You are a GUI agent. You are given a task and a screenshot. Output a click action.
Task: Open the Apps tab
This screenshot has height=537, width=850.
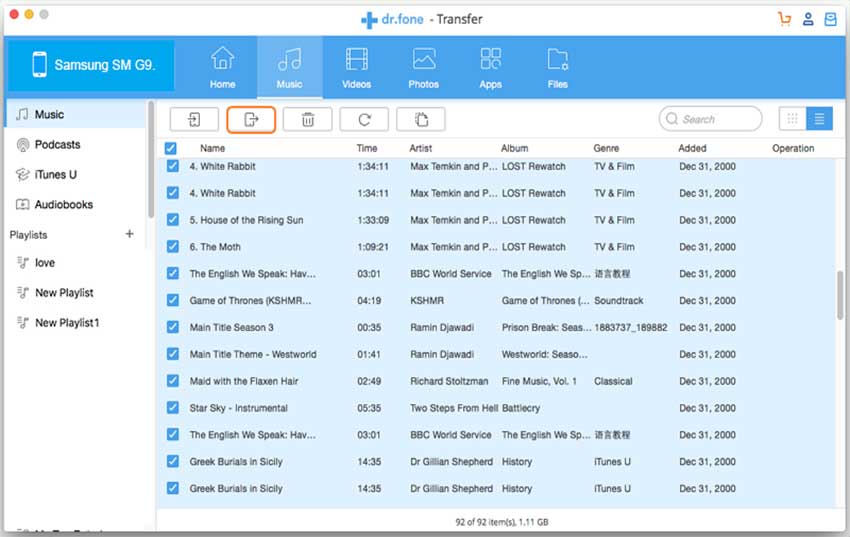coord(491,68)
